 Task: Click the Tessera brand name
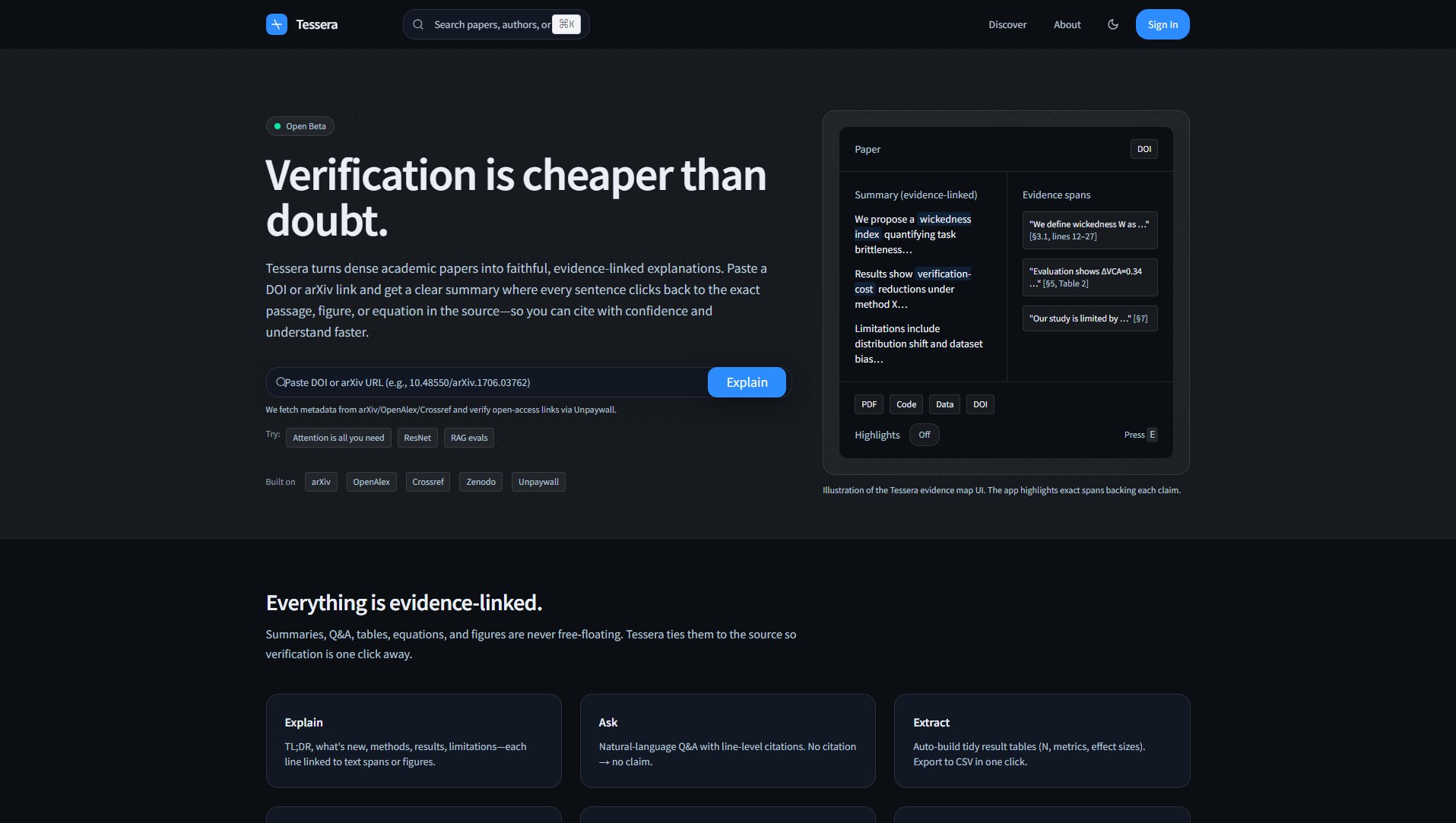[x=316, y=24]
